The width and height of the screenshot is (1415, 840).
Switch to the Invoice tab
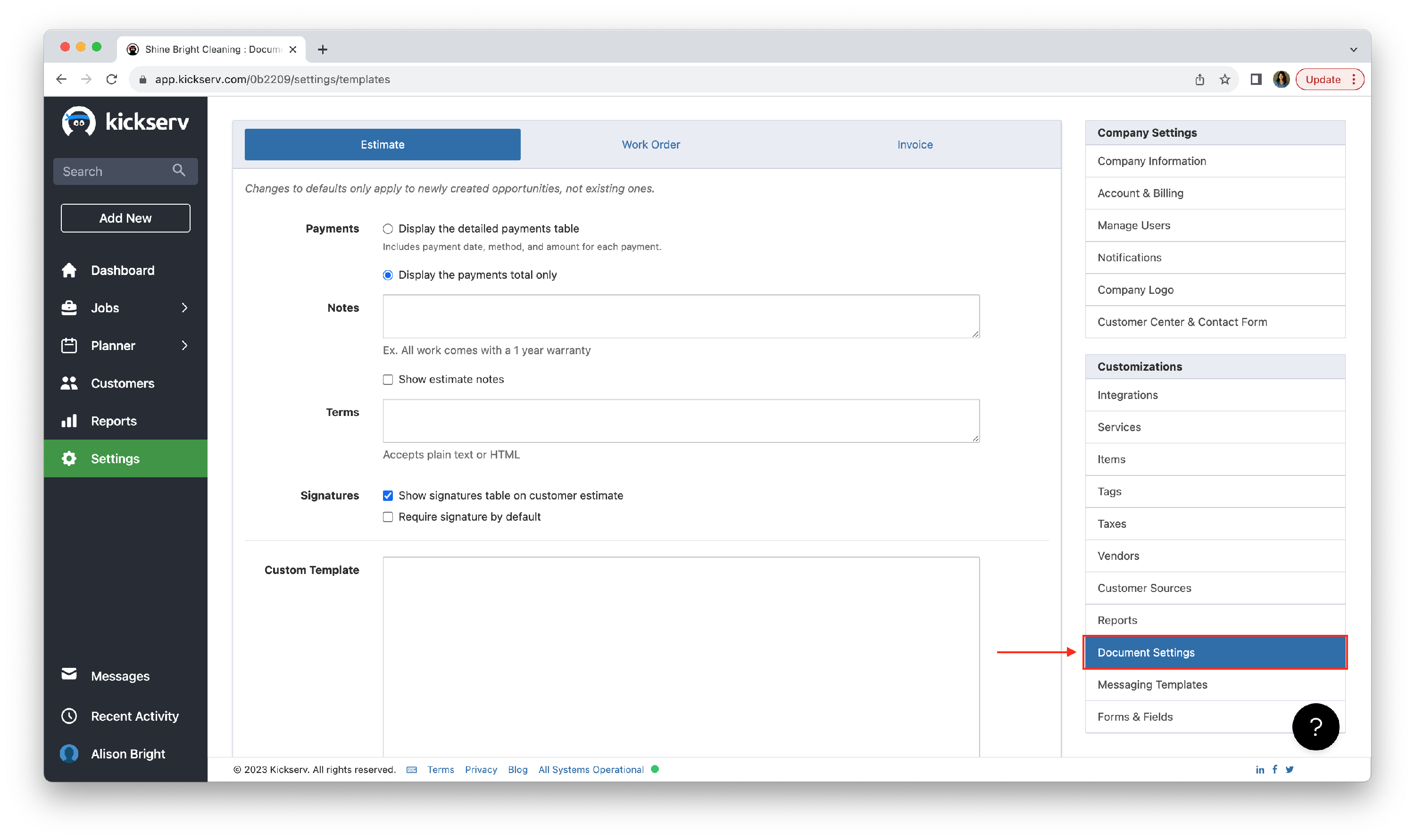click(914, 144)
